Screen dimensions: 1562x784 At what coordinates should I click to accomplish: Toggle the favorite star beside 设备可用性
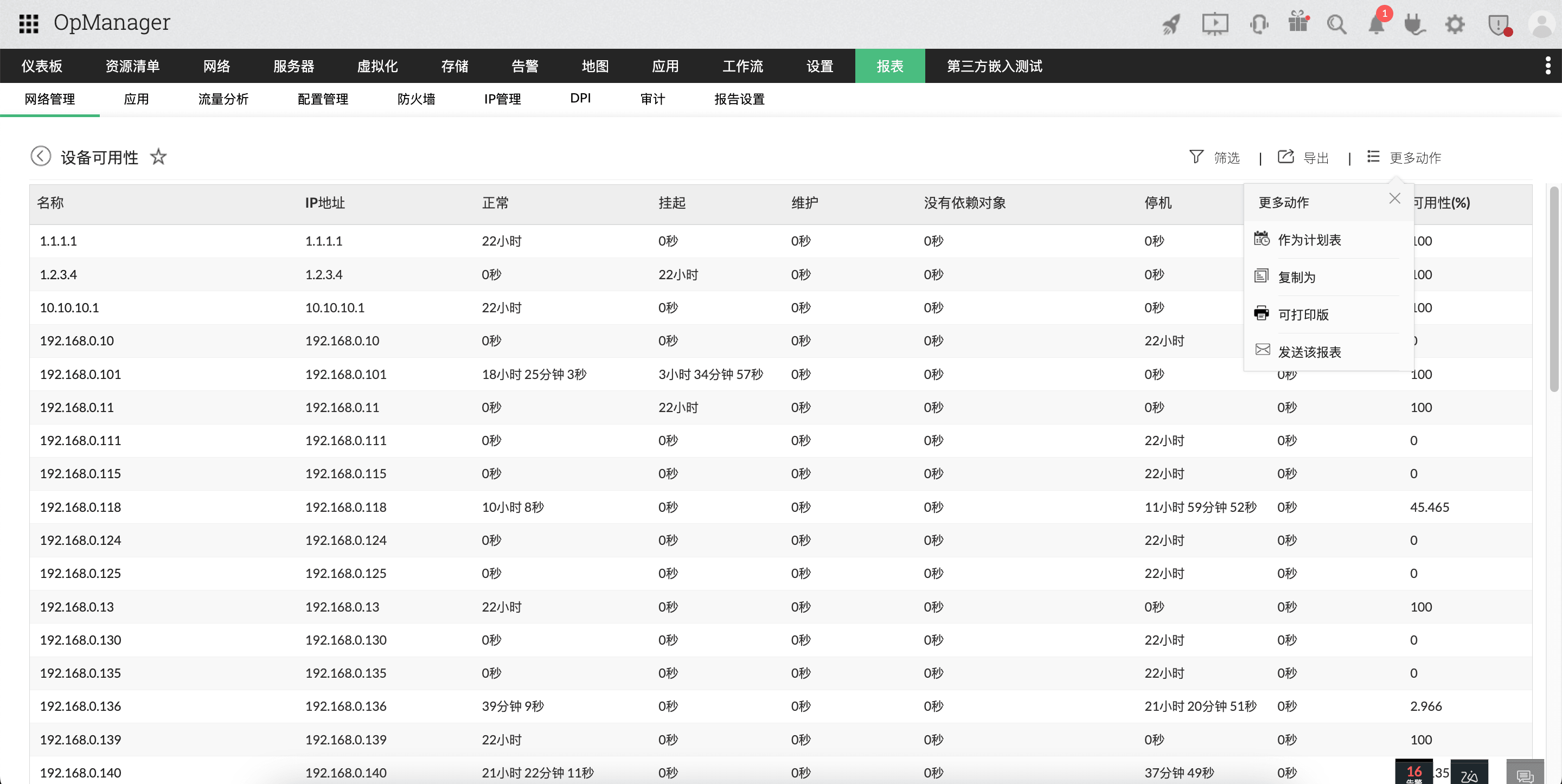coord(159,157)
